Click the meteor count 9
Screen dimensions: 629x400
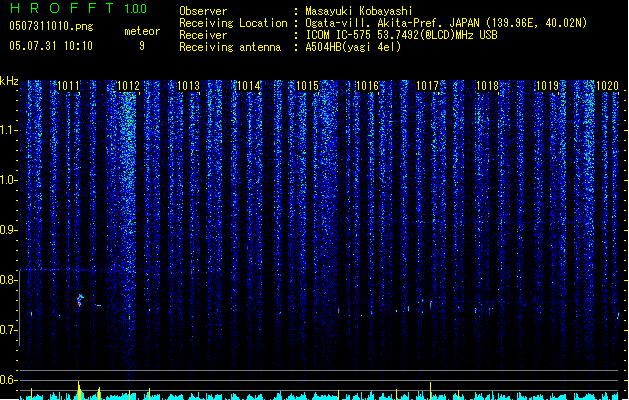pos(142,46)
